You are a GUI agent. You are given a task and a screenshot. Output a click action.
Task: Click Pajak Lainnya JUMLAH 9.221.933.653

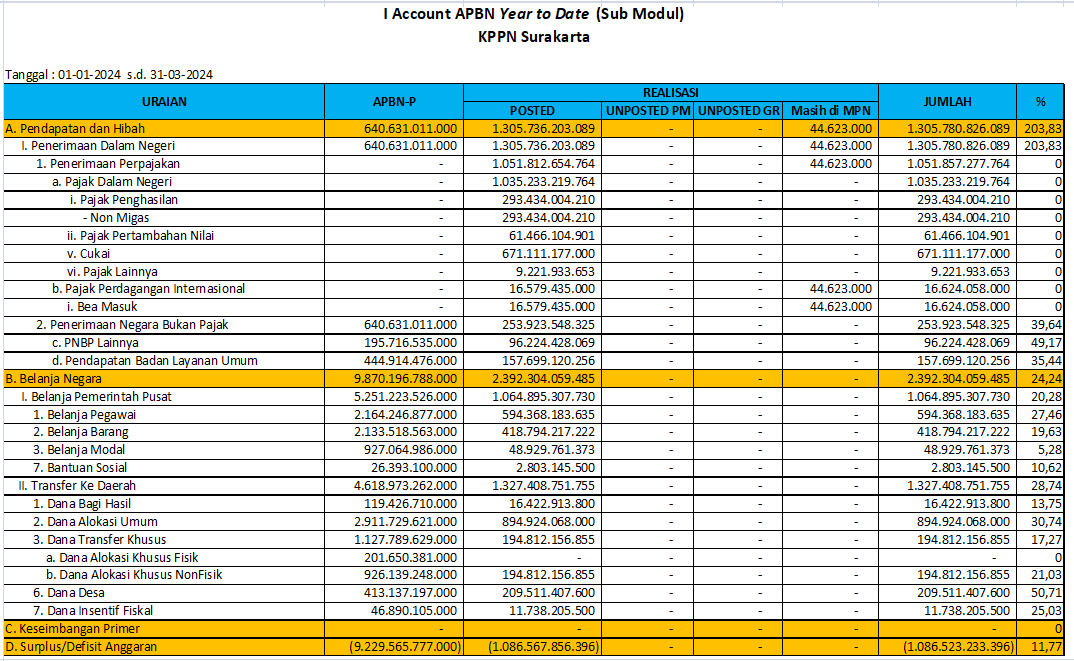tap(971, 271)
